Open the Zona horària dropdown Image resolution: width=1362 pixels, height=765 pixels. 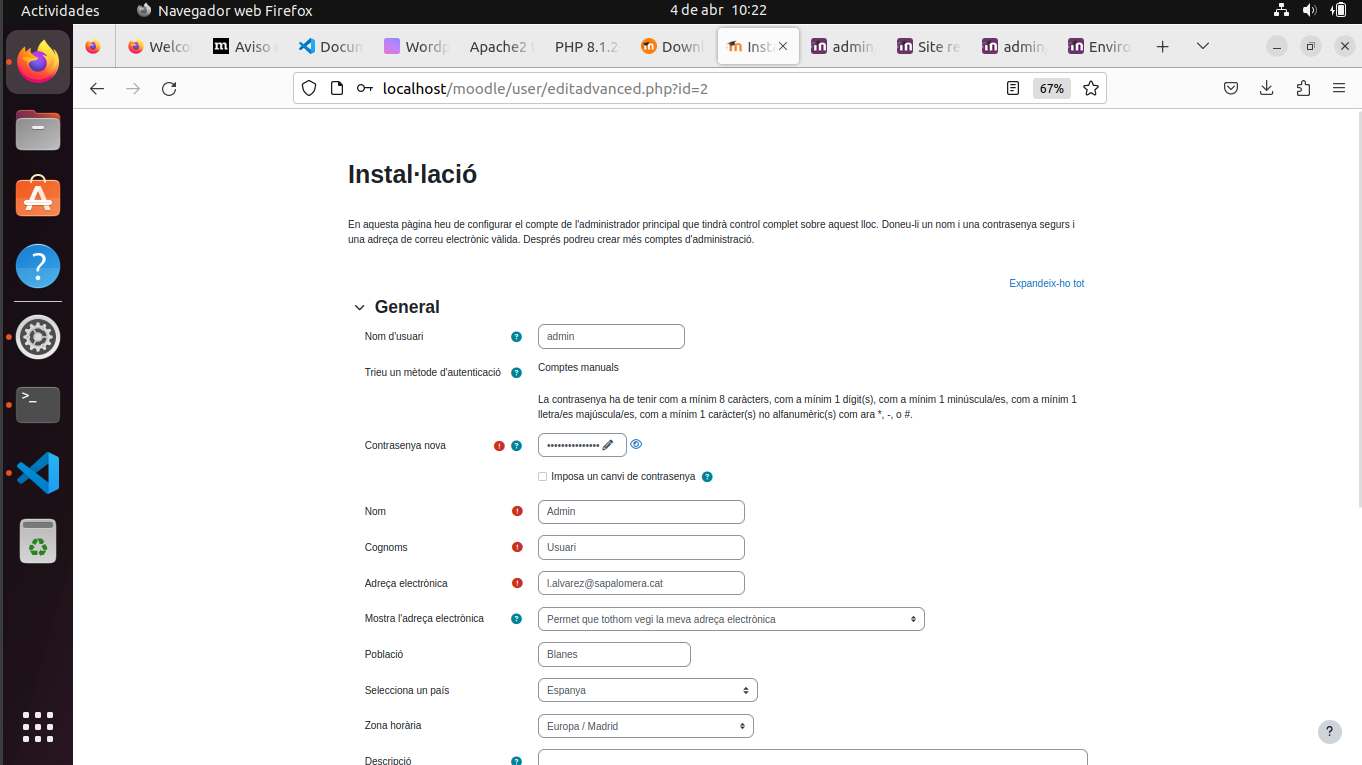(x=645, y=726)
